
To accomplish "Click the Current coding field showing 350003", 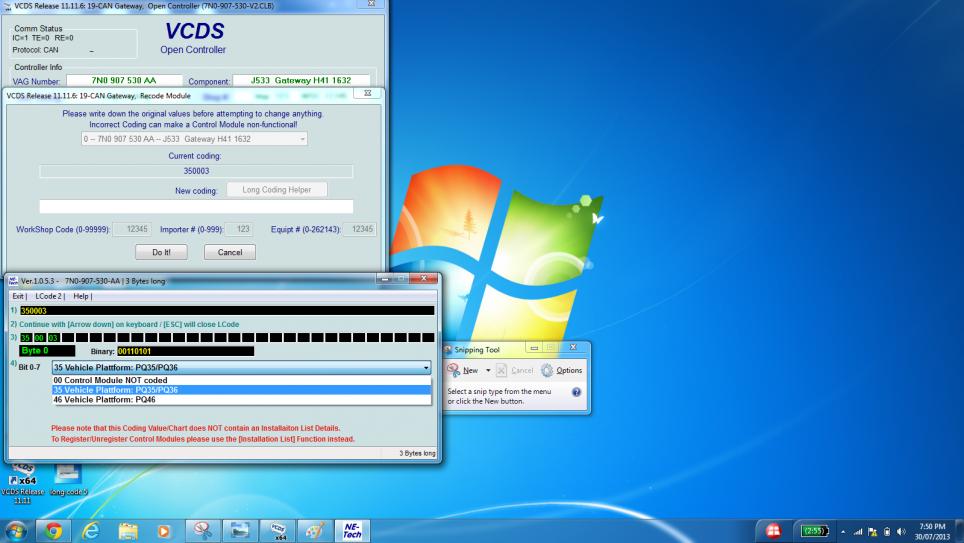I will tap(196, 171).
